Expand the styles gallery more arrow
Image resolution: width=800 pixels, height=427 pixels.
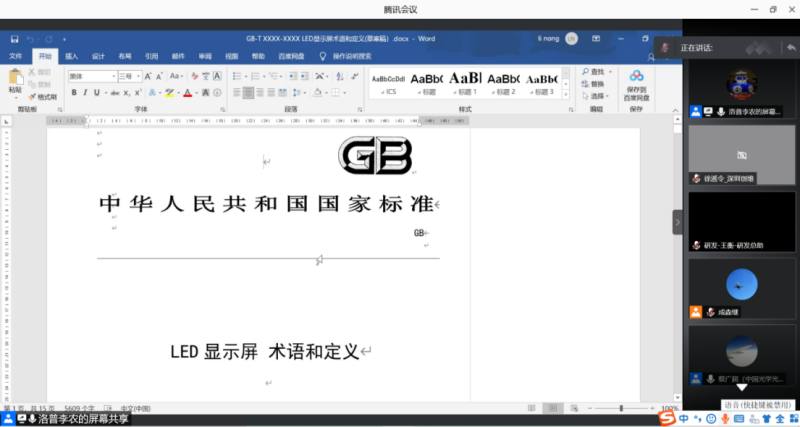pos(565,94)
